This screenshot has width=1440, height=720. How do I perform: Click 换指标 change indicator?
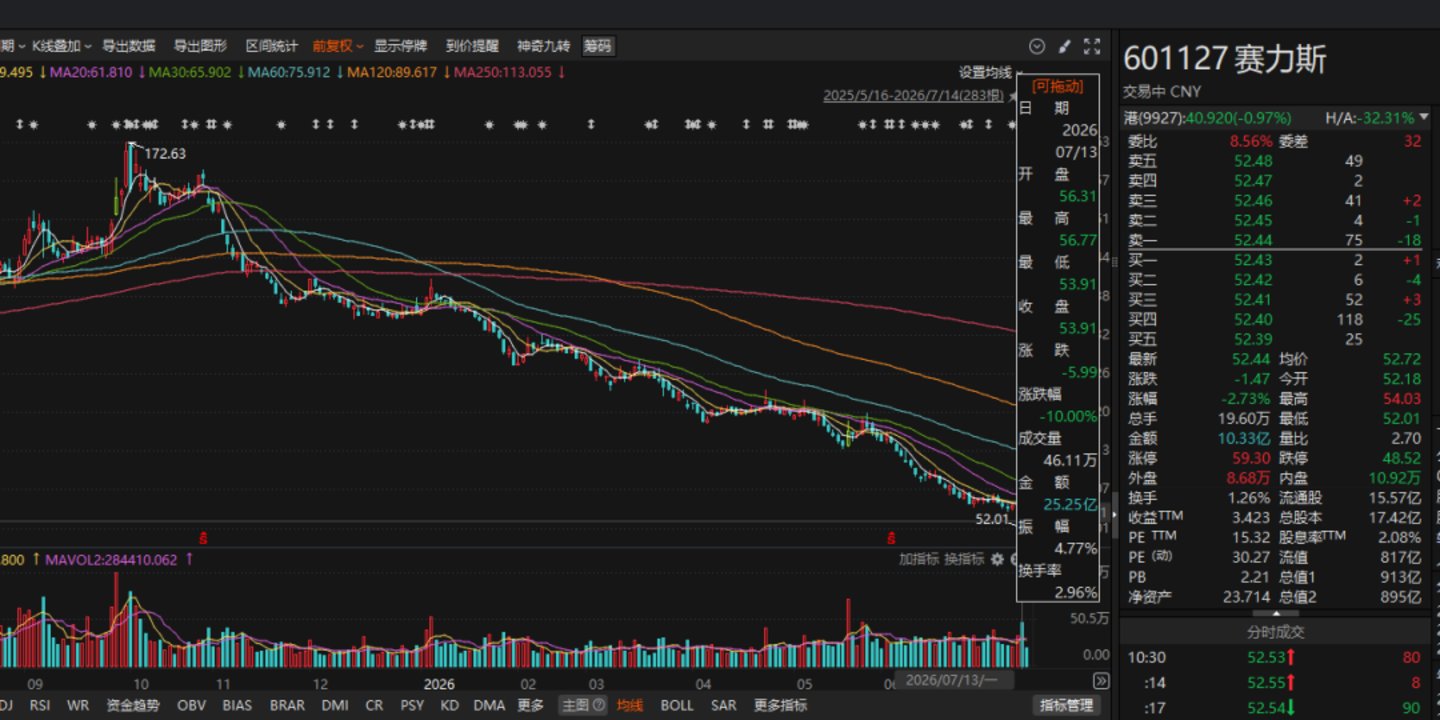tap(965, 559)
